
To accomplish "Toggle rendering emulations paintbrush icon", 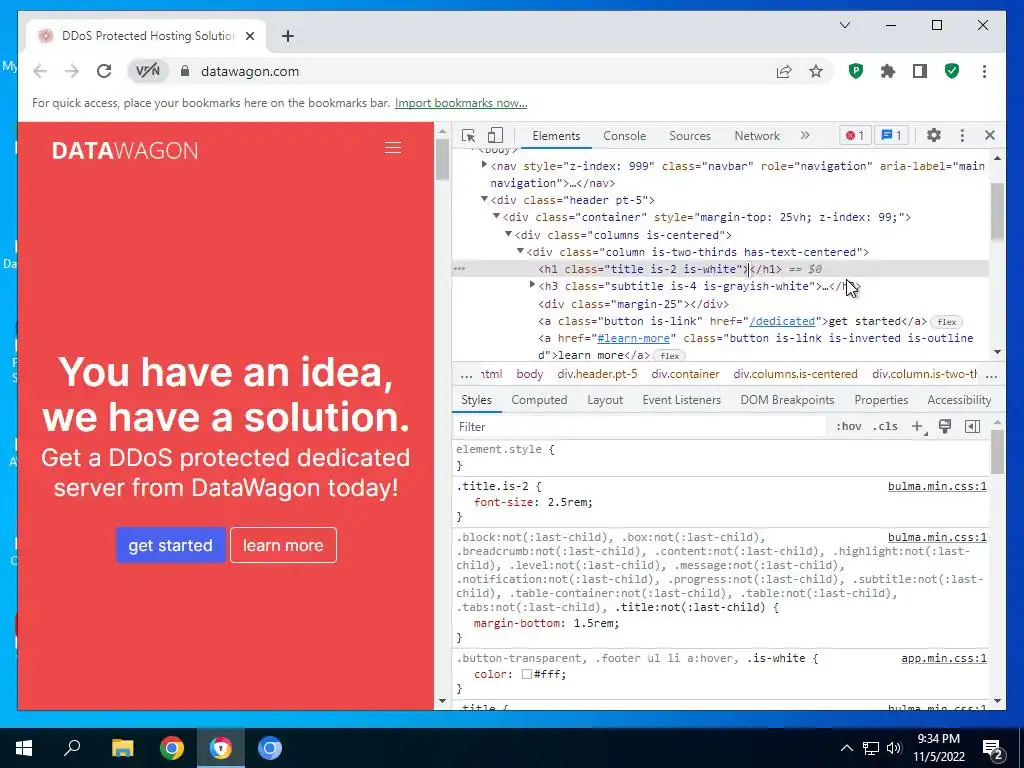I will point(944,426).
